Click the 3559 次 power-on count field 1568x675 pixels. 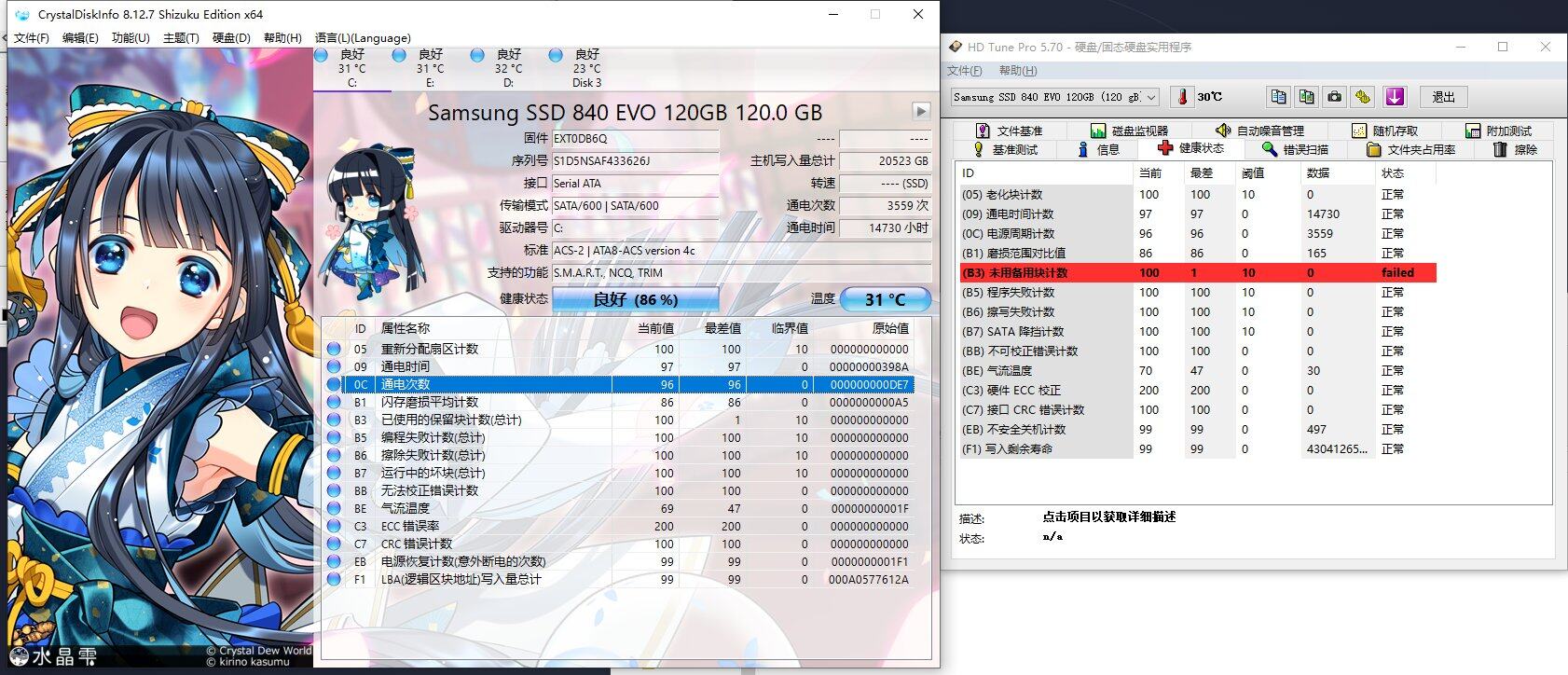pyautogui.click(x=886, y=206)
